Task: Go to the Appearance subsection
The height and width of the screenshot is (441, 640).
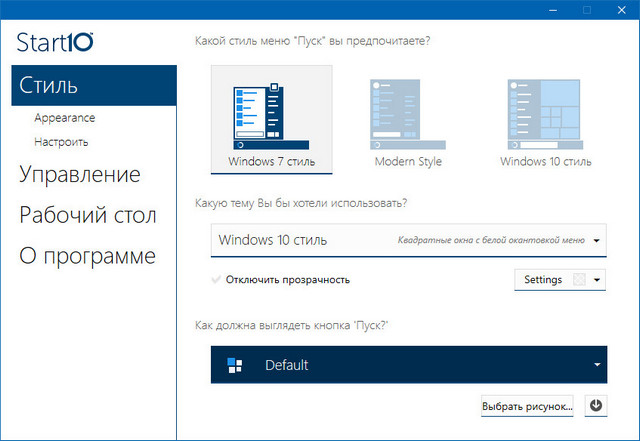Action: 64,118
